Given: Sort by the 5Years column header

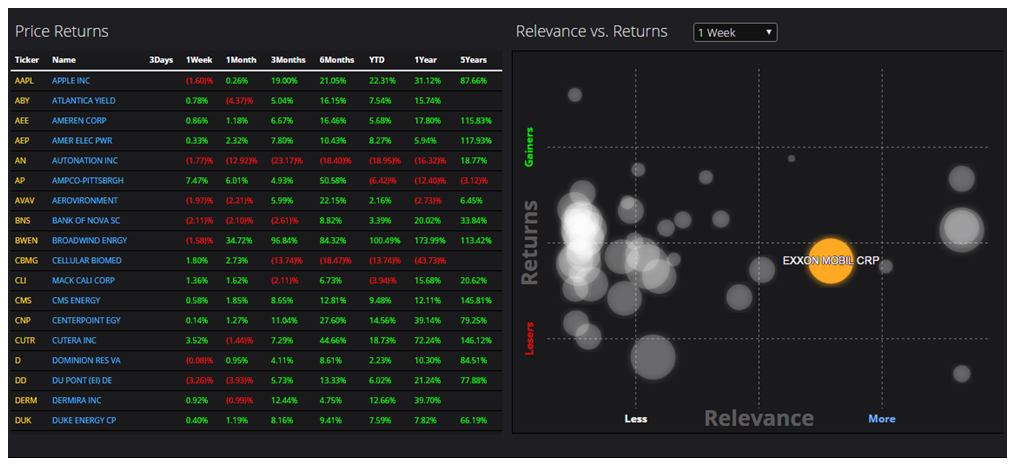Looking at the screenshot, I should (474, 60).
